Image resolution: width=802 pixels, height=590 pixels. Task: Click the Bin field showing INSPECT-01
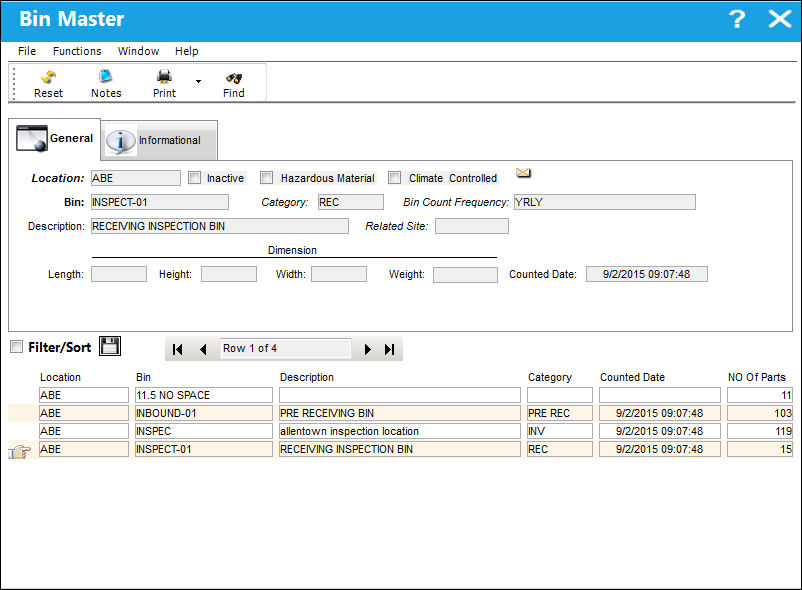click(160, 202)
